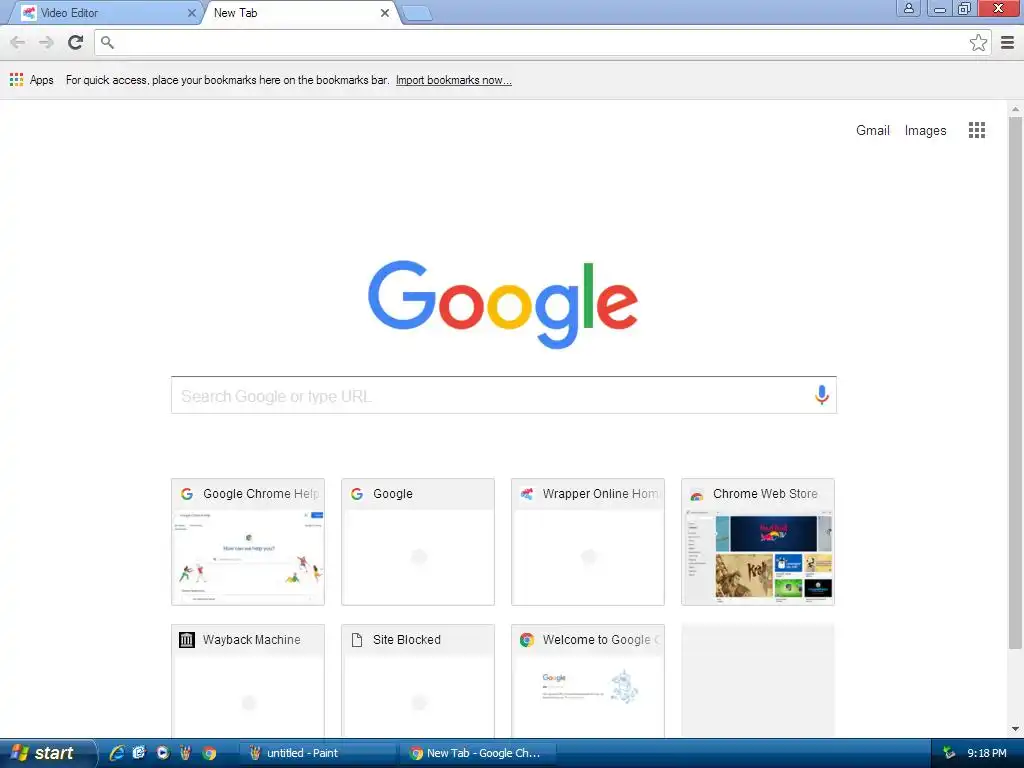
Task: Launch Chrome from the quick launch bar
Action: click(209, 753)
